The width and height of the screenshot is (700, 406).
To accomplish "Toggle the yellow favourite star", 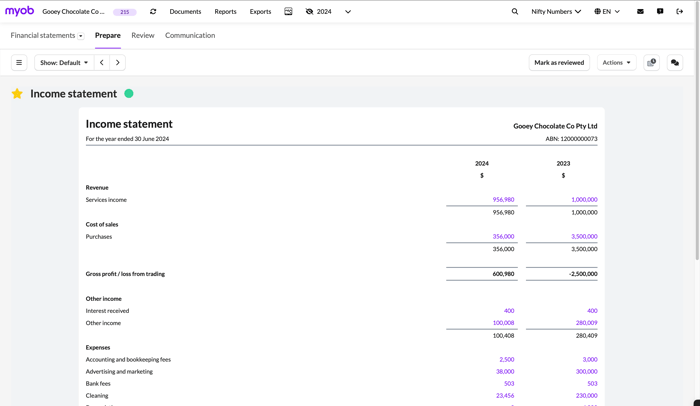I will [x=17, y=93].
